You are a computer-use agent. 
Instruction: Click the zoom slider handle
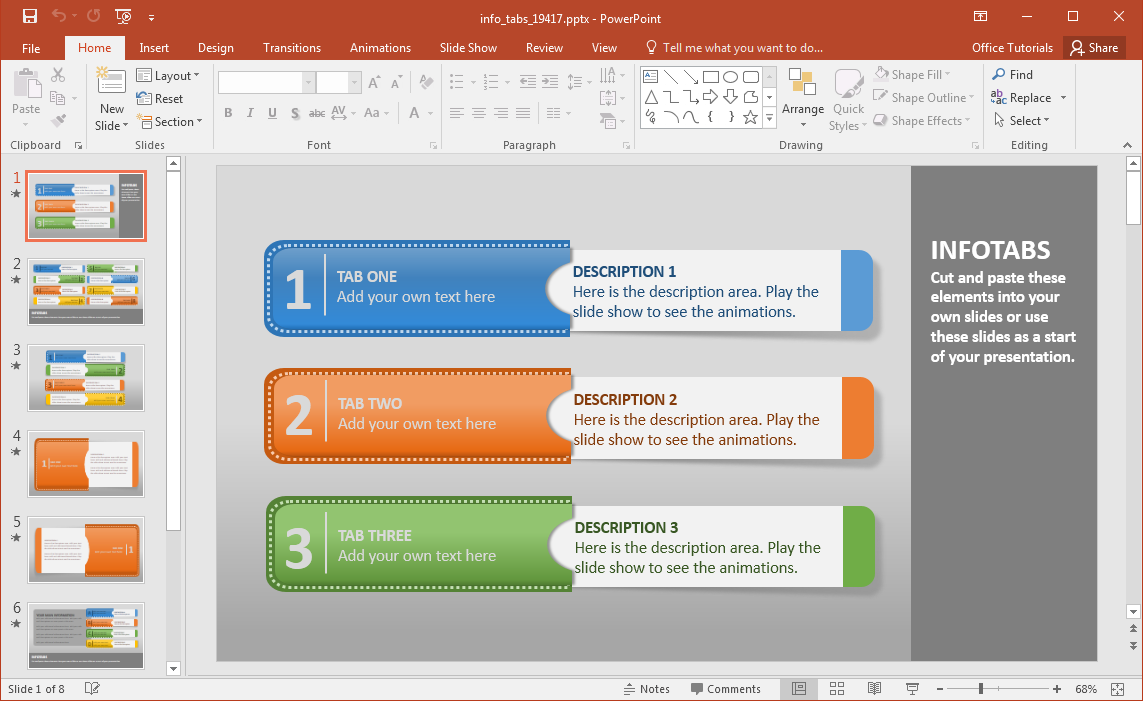coord(981,689)
